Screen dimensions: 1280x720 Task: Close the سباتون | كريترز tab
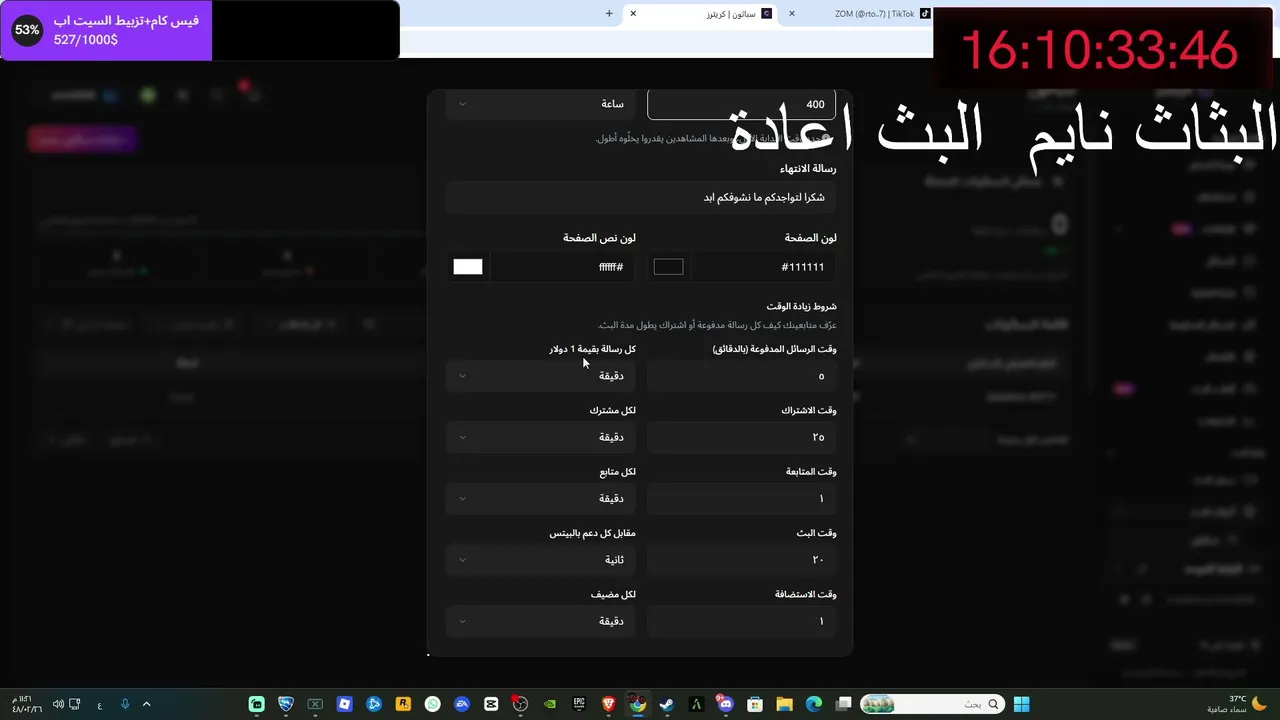pos(633,14)
